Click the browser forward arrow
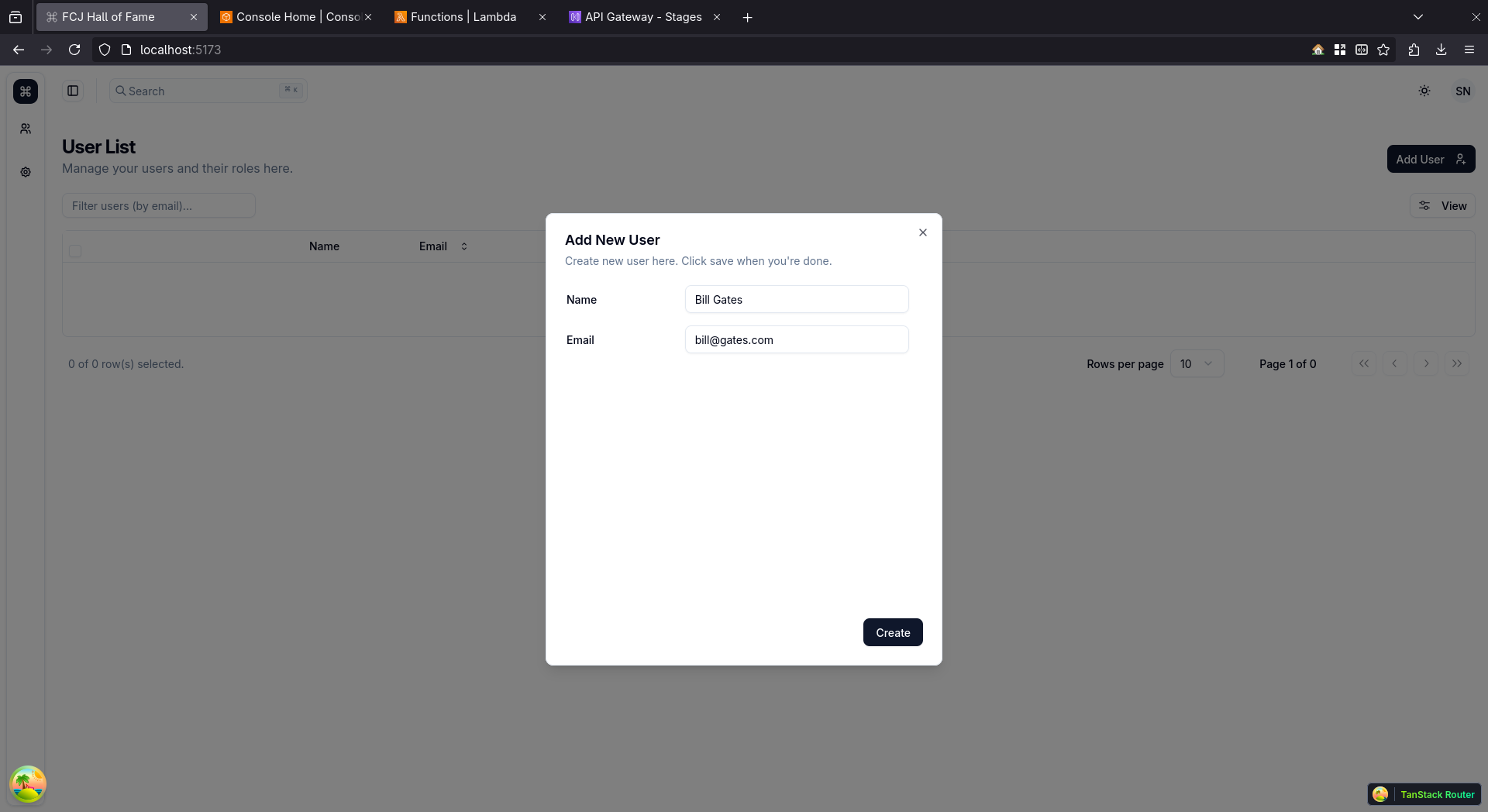This screenshot has height=812, width=1488. click(x=46, y=50)
